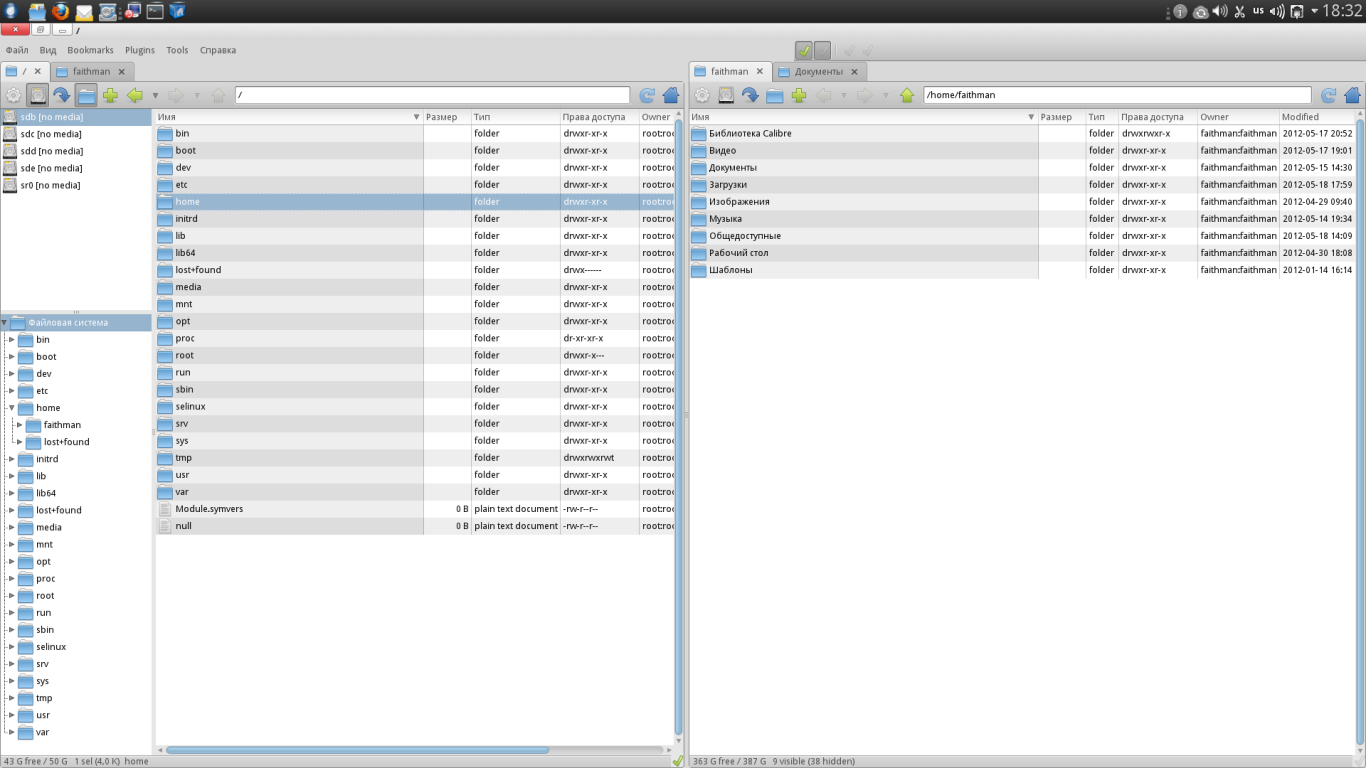The image size is (1366, 768).
Task: Toggle the devices list button in left pane
Action: pos(38,95)
